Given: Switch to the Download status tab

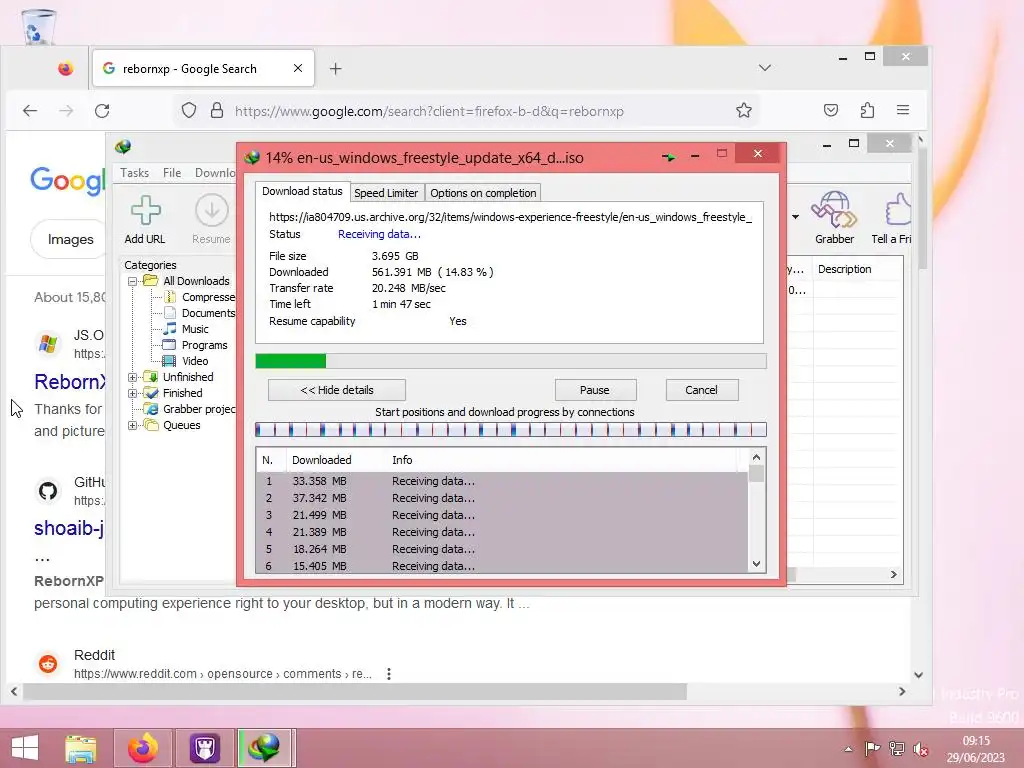Looking at the screenshot, I should click(x=302, y=191).
